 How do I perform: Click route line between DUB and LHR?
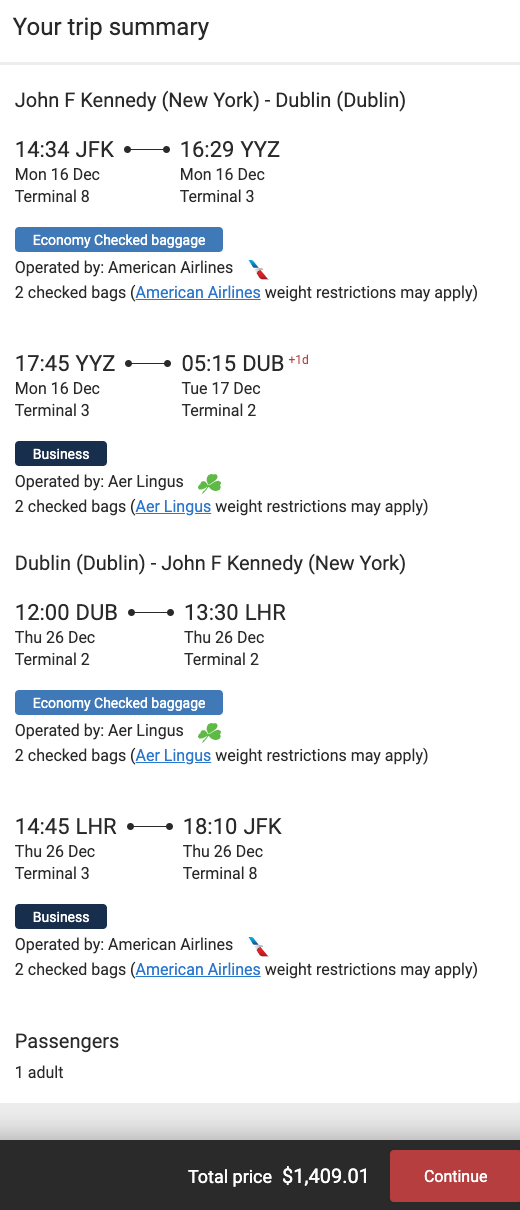point(151,612)
